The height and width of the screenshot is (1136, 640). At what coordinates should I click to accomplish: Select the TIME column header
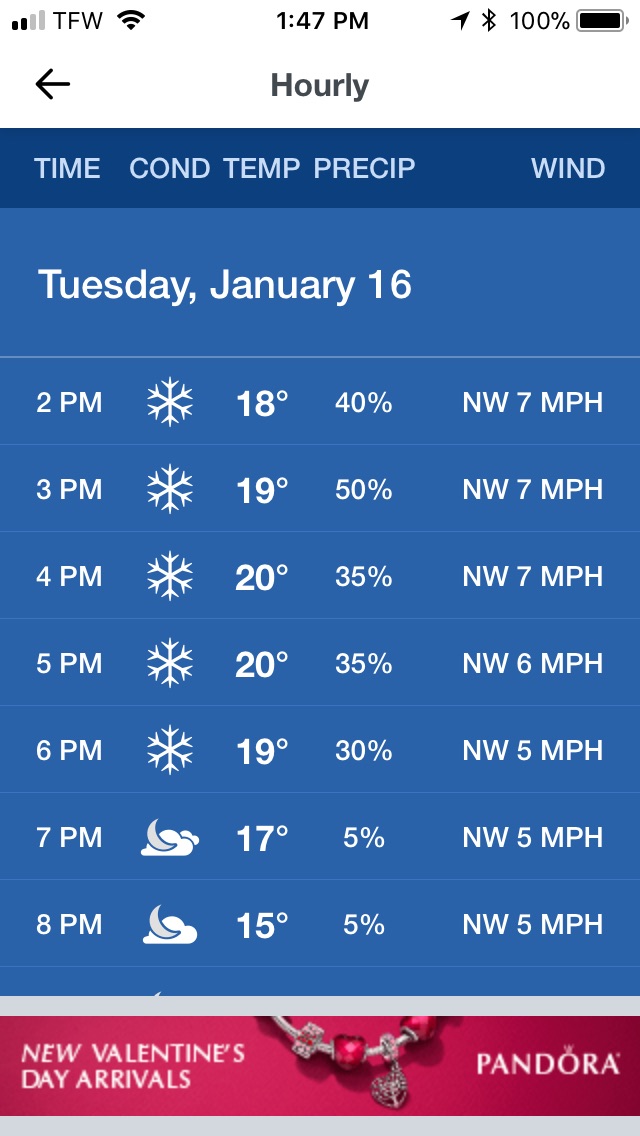(x=67, y=168)
